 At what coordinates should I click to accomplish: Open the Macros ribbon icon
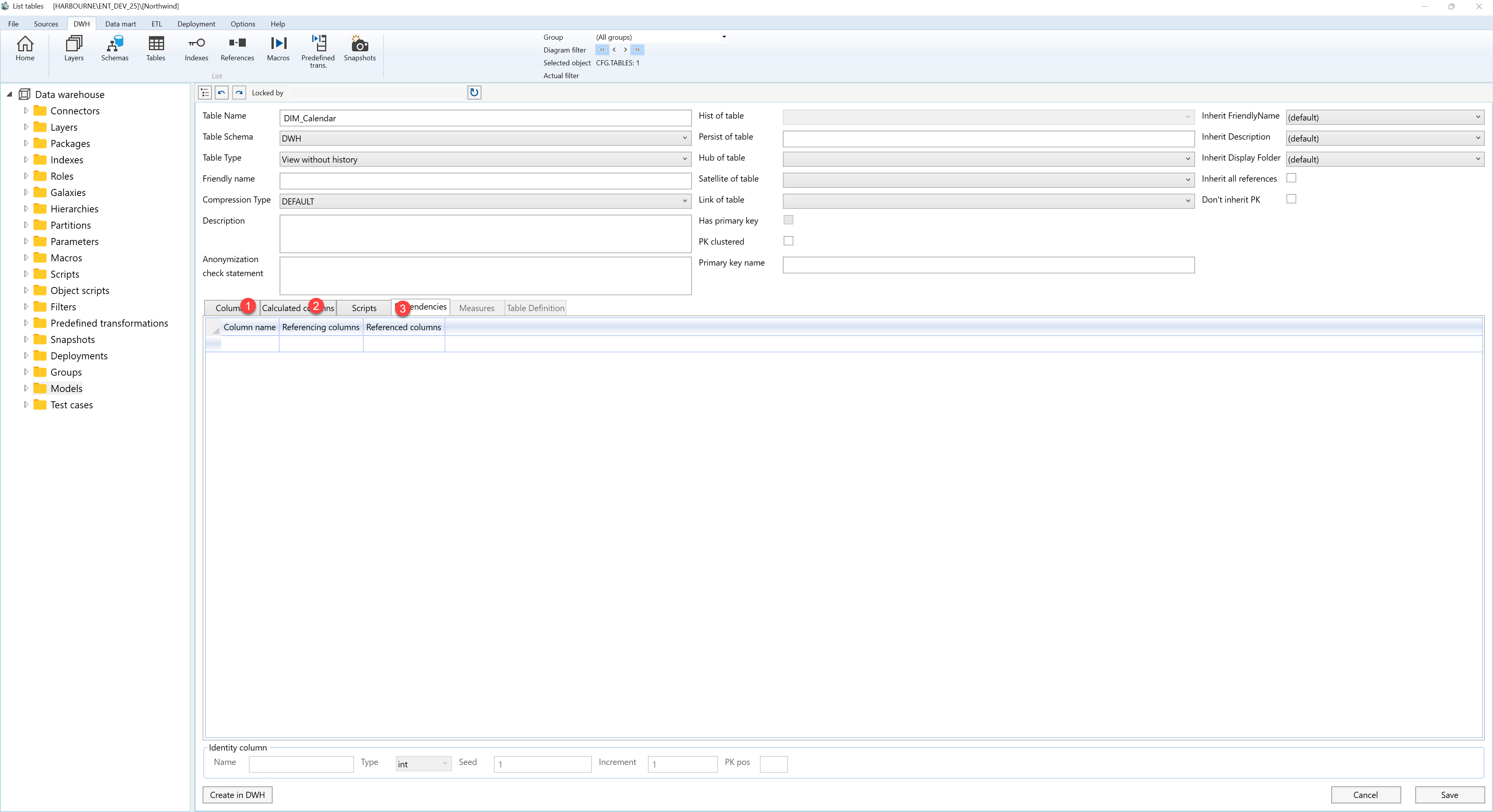(278, 48)
